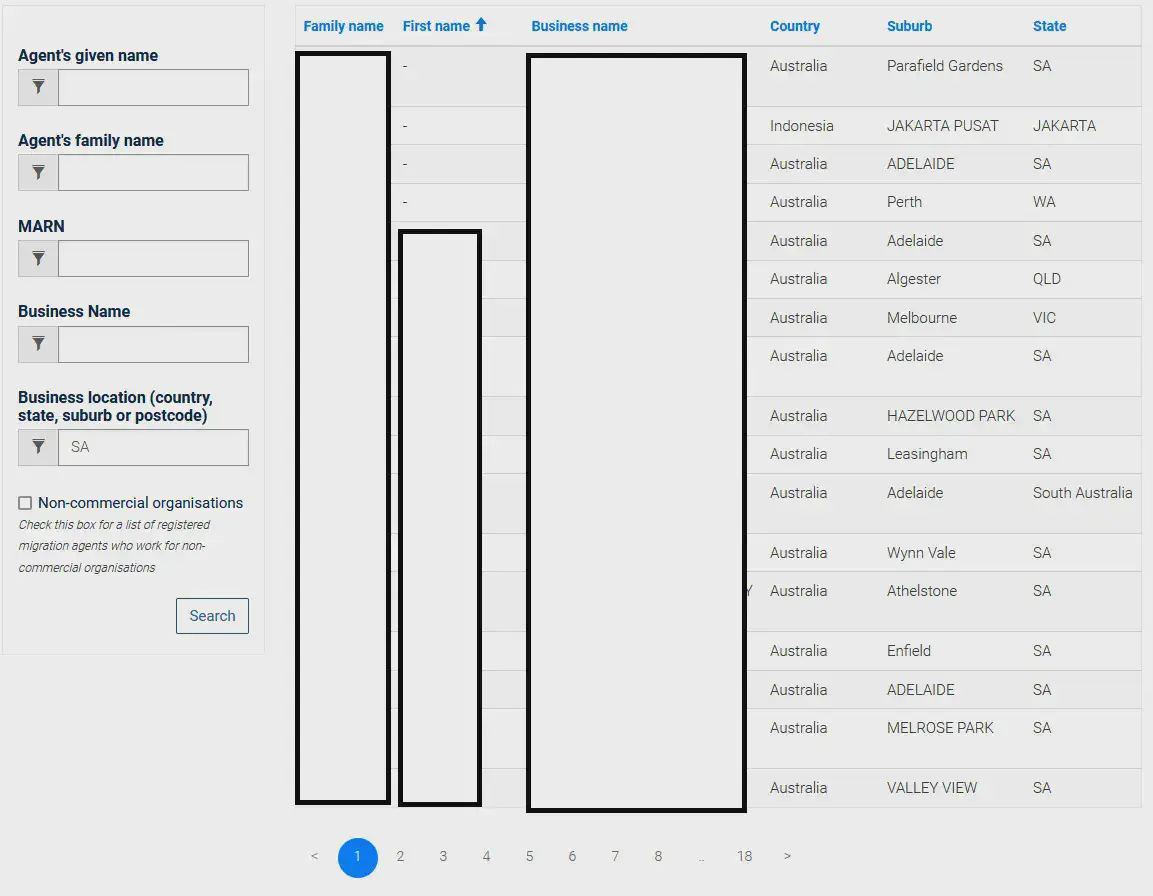Click the Business location field containing SA

click(x=153, y=447)
